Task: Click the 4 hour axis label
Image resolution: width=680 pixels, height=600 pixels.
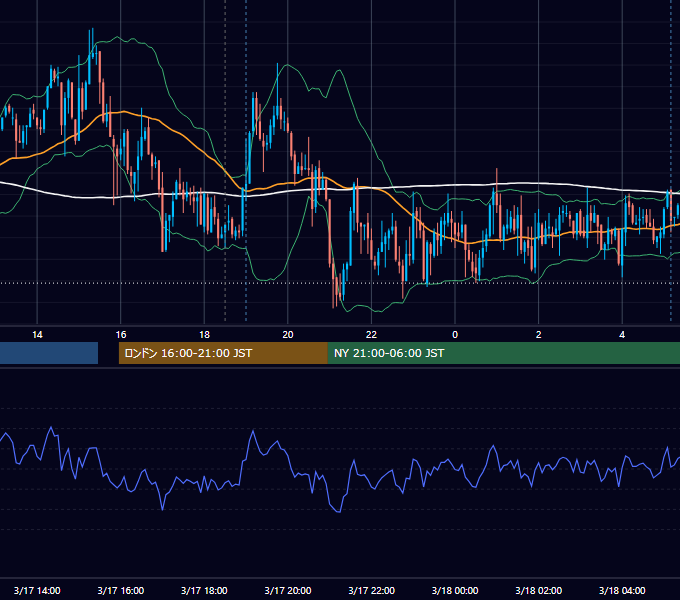Action: 622,335
